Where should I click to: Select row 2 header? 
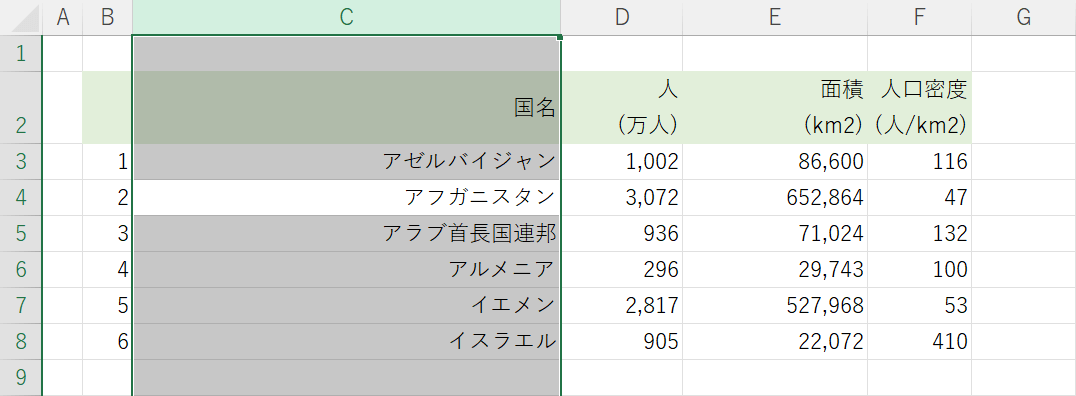coord(21,108)
